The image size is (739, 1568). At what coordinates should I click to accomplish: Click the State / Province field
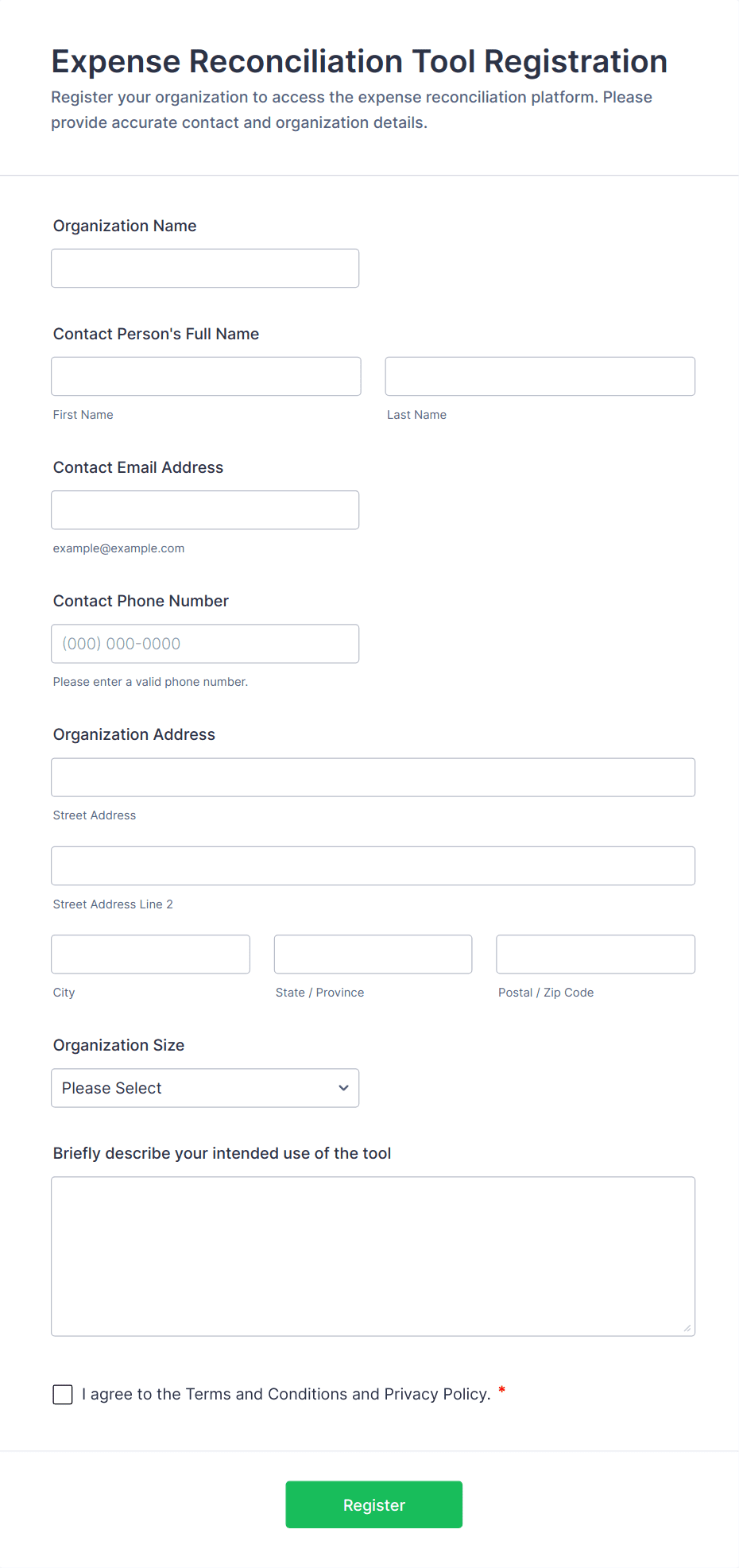pos(372,954)
